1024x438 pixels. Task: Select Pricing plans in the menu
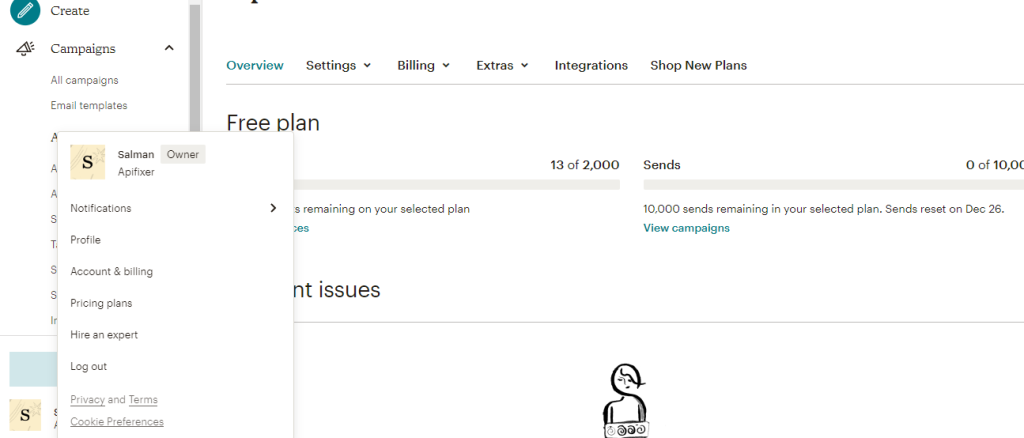pos(101,303)
